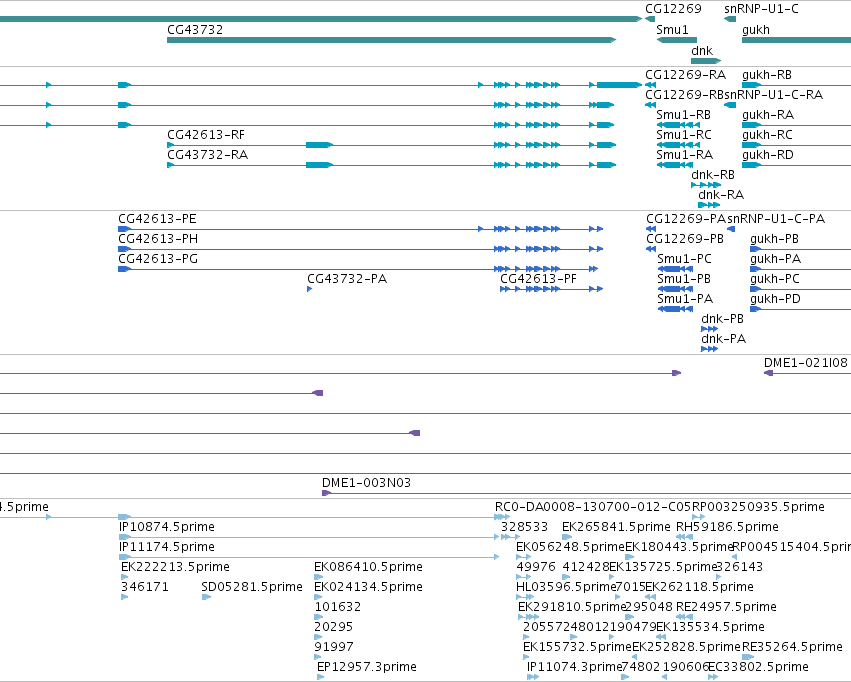
Task: Click the dnk gene label
Action: 702,50
